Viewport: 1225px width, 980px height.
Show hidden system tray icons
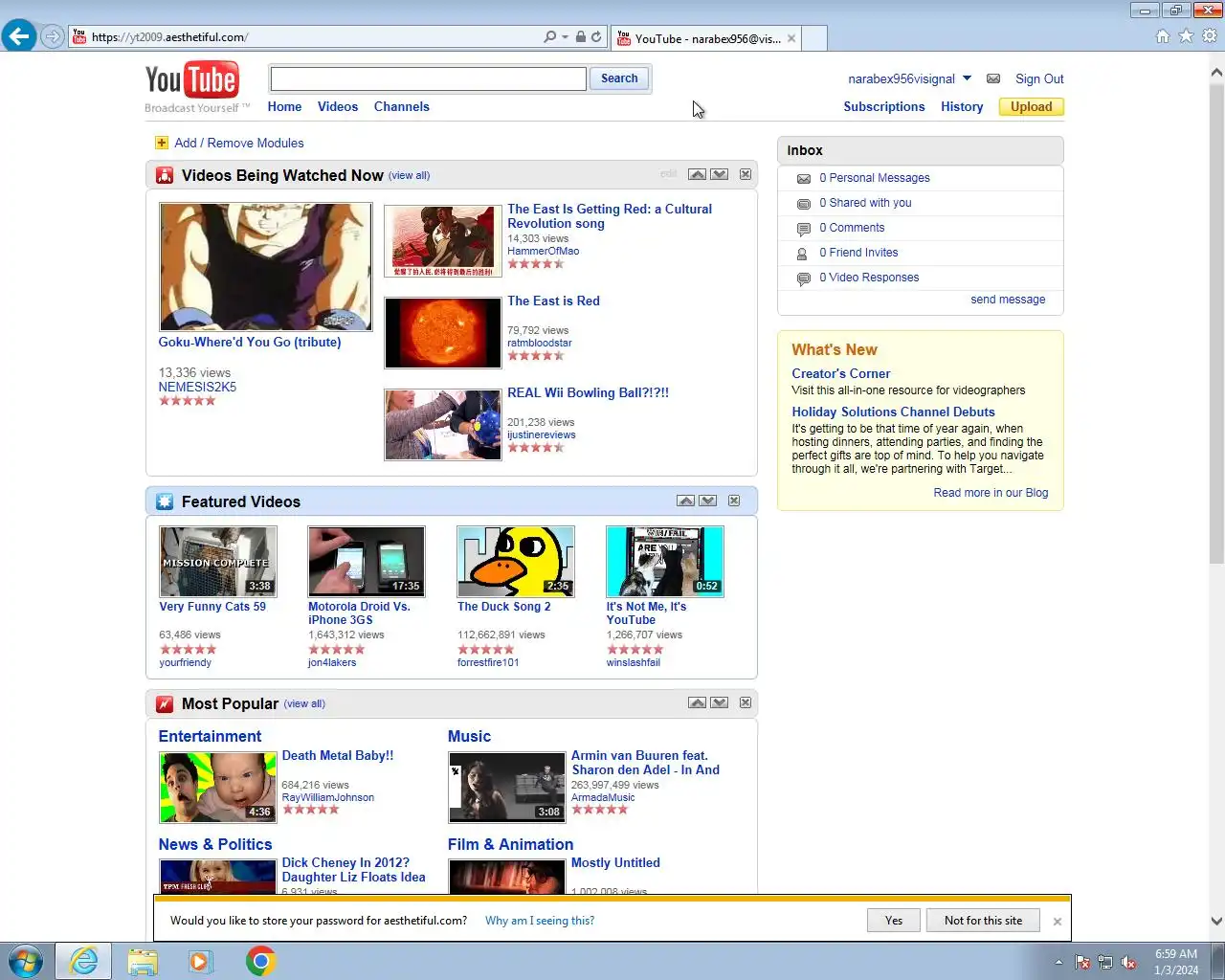(1058, 963)
